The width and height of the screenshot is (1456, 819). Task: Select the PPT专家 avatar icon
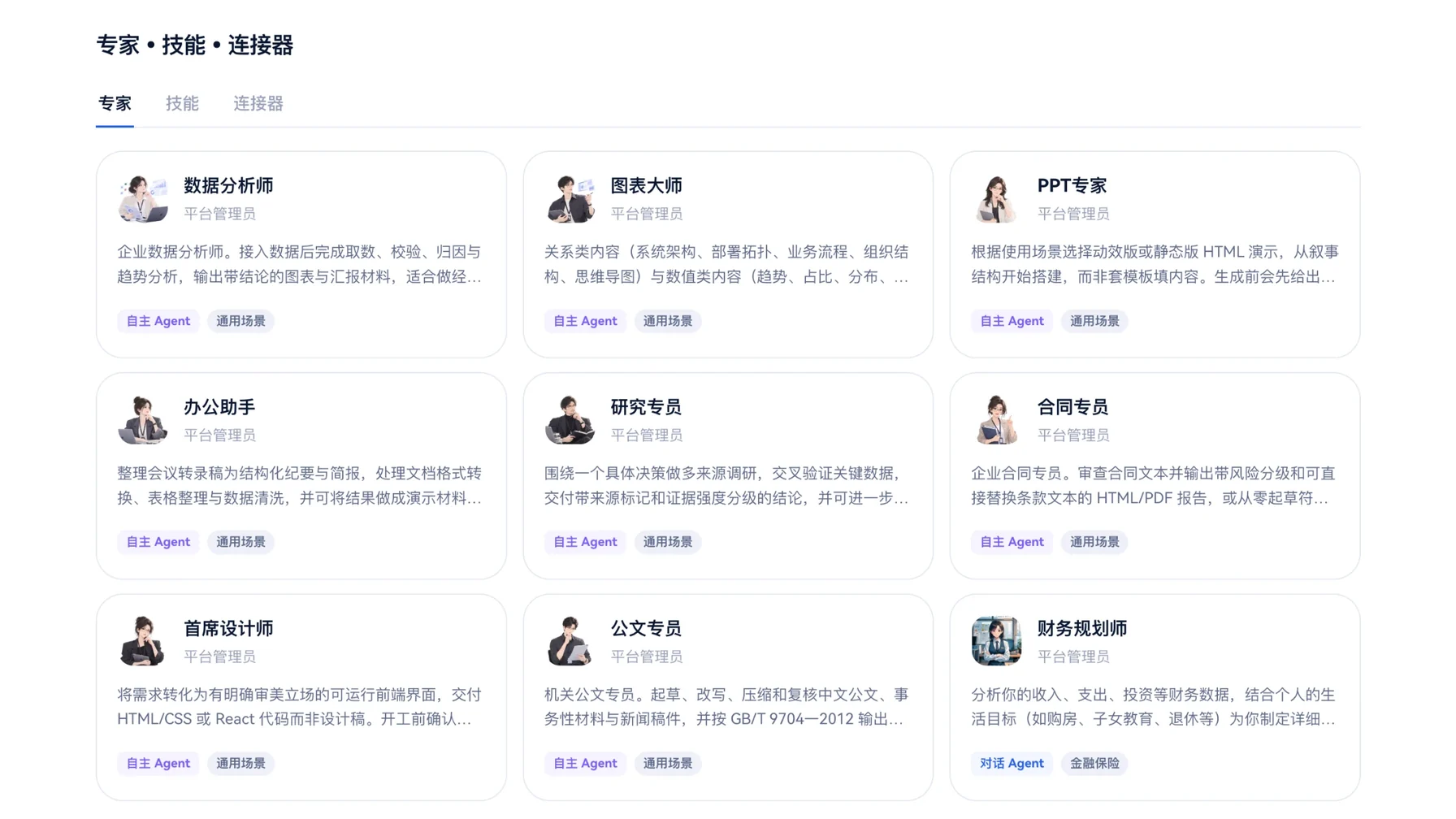pyautogui.click(x=996, y=198)
